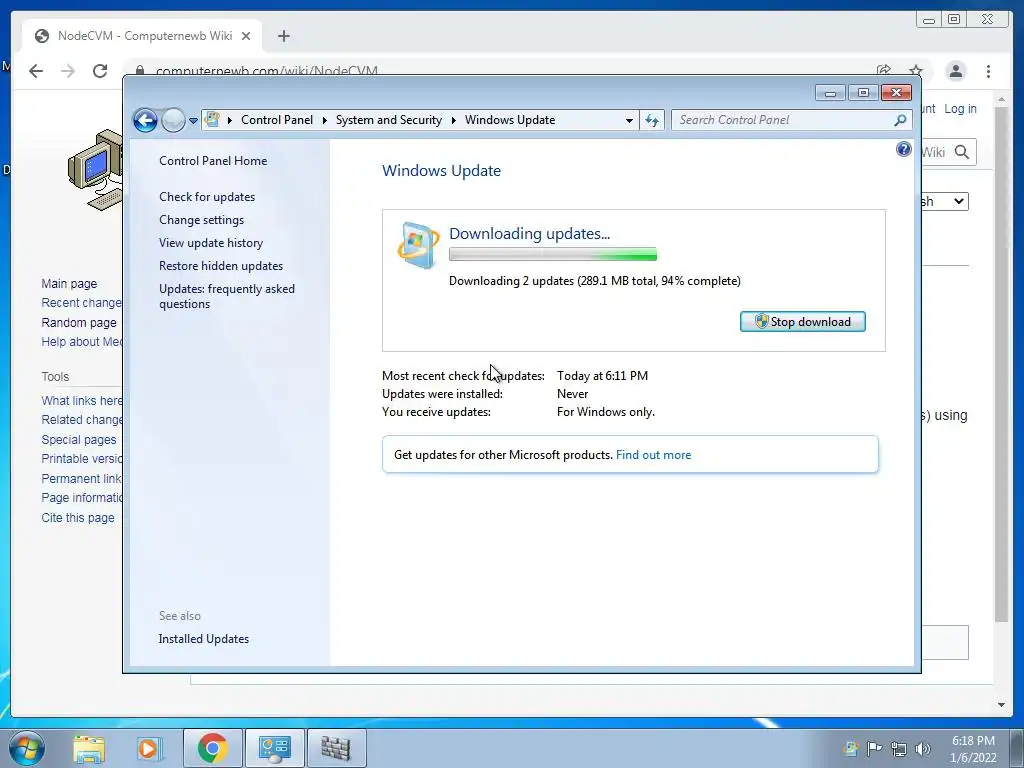This screenshot has width=1024, height=768.
Task: Open wiki Main page link
Action: pos(69,283)
